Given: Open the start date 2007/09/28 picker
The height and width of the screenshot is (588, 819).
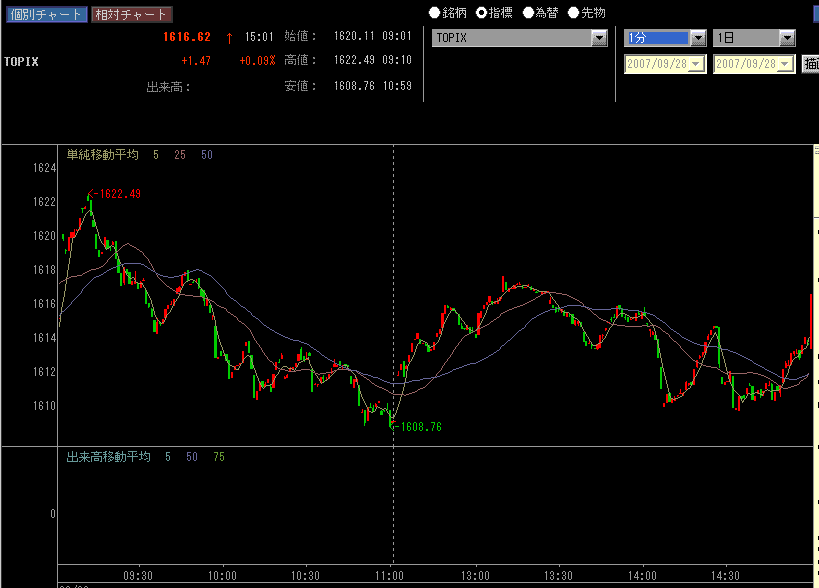Looking at the screenshot, I should (697, 63).
